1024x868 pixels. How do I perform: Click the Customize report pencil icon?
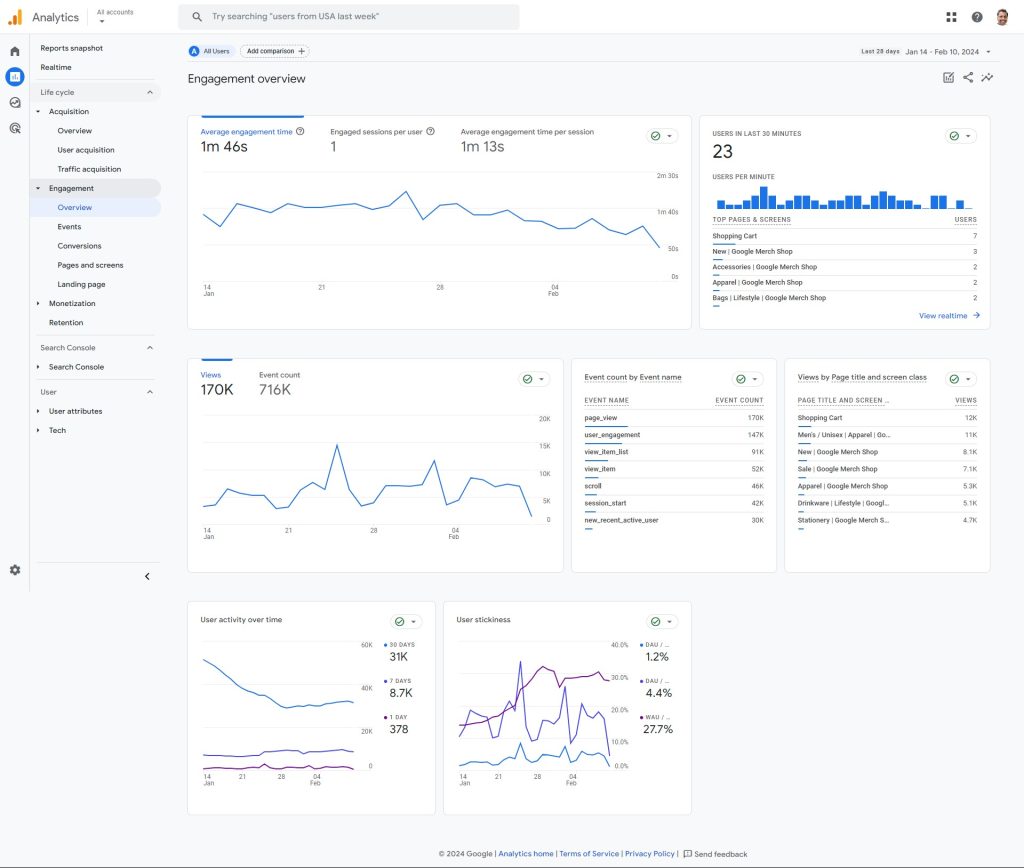(x=948, y=78)
